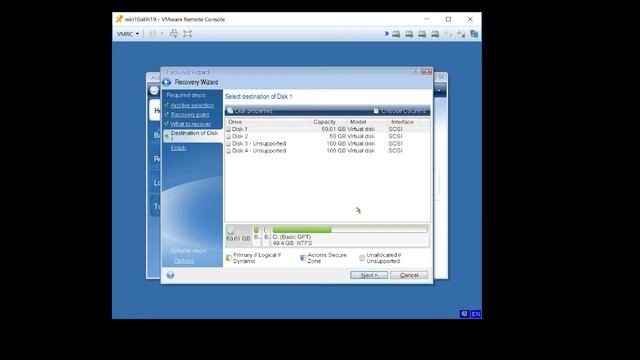
Task: Click the third hard disk device icon
Action: pyautogui.click(x=422, y=34)
